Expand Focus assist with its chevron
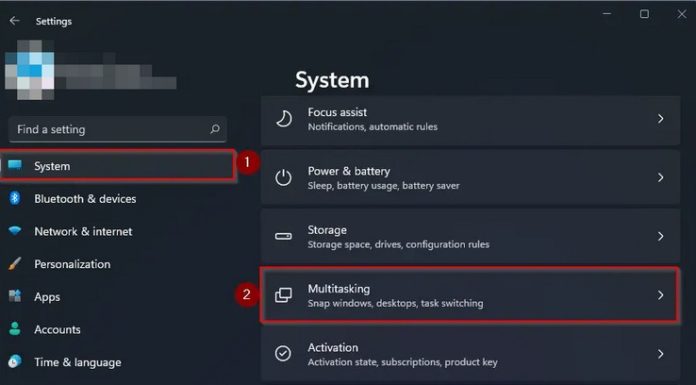The image size is (696, 385). tap(660, 119)
